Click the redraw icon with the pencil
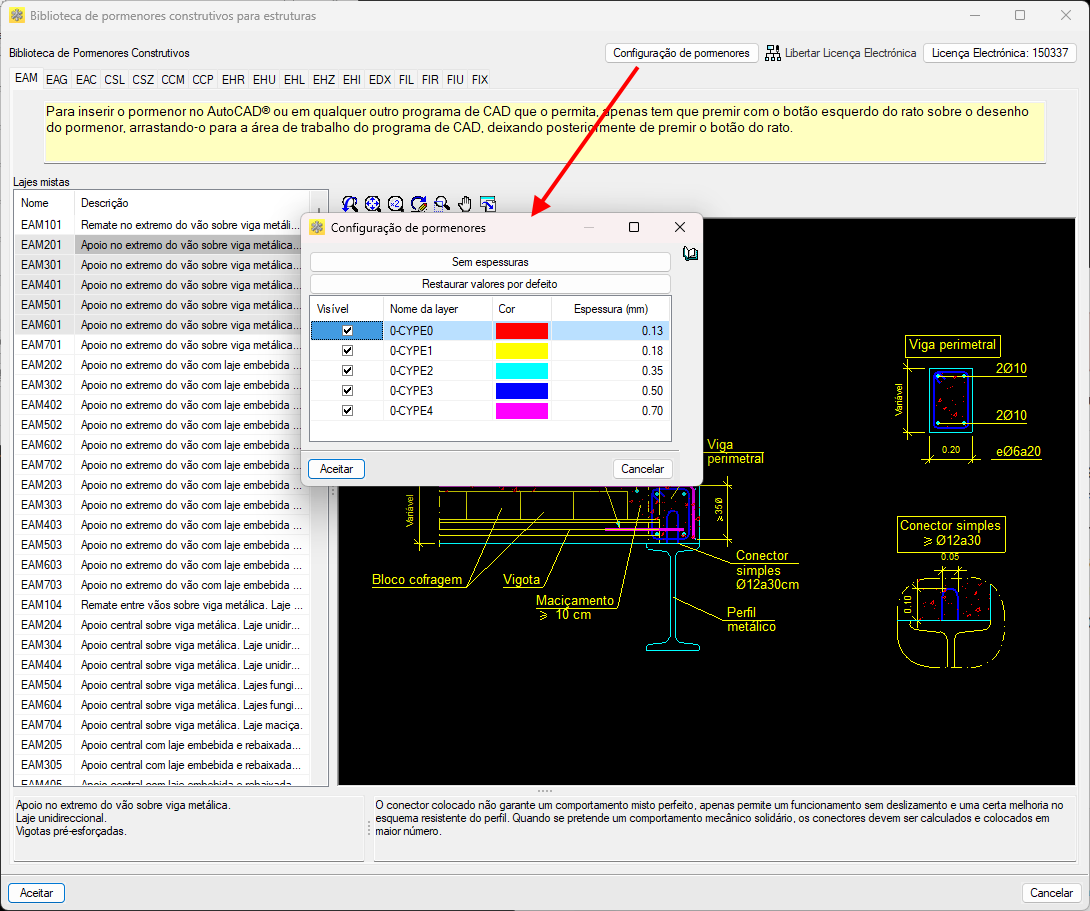1090x911 pixels. pos(419,203)
